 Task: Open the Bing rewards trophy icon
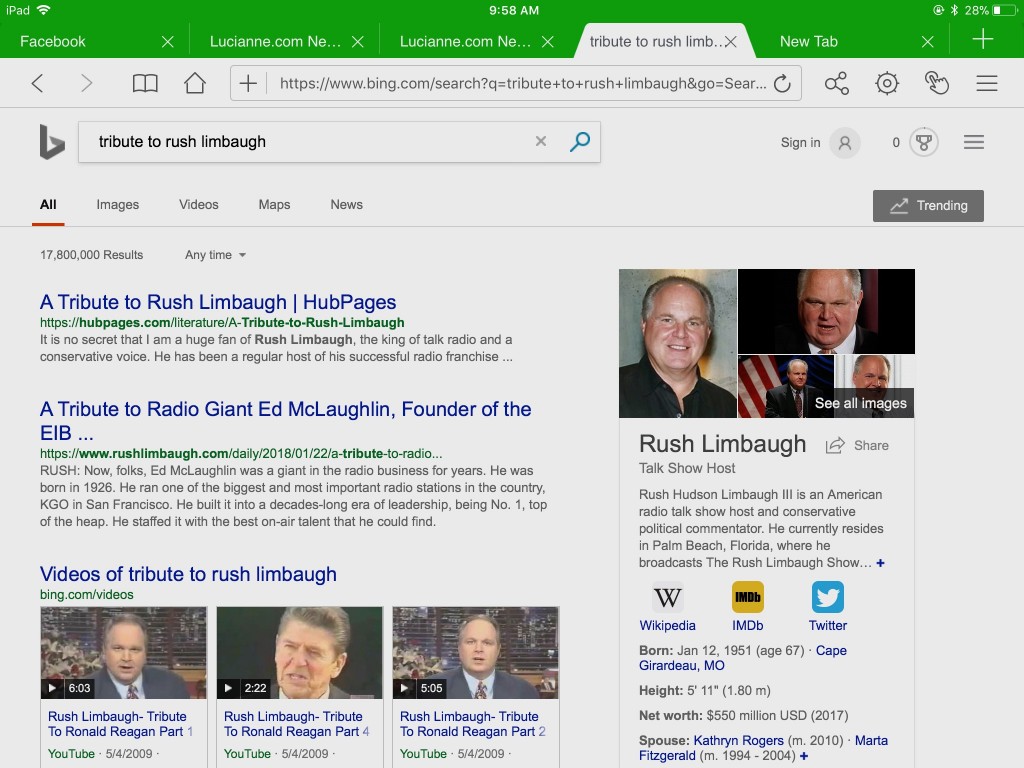(923, 142)
